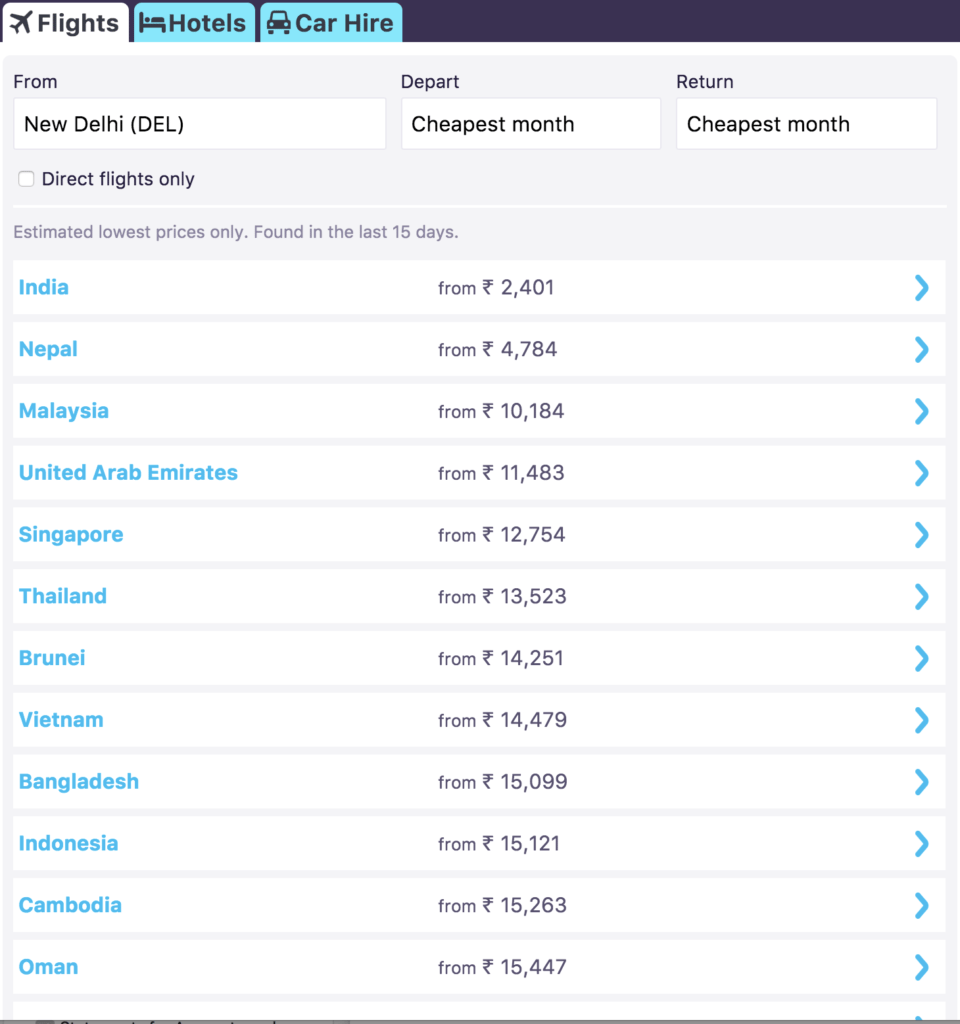Screen dimensions: 960x1024
Task: Click the From field showing New Delhi (DEL)
Action: [199, 123]
